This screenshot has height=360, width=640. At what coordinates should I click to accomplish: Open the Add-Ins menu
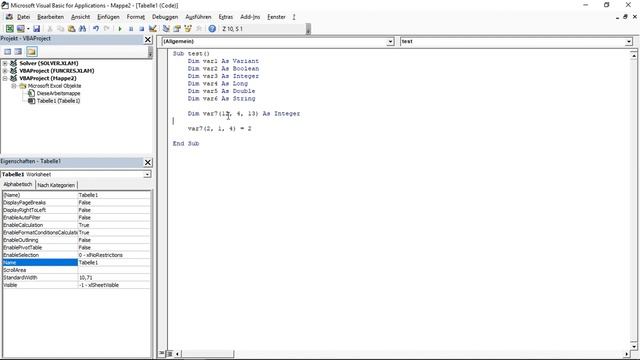point(250,17)
